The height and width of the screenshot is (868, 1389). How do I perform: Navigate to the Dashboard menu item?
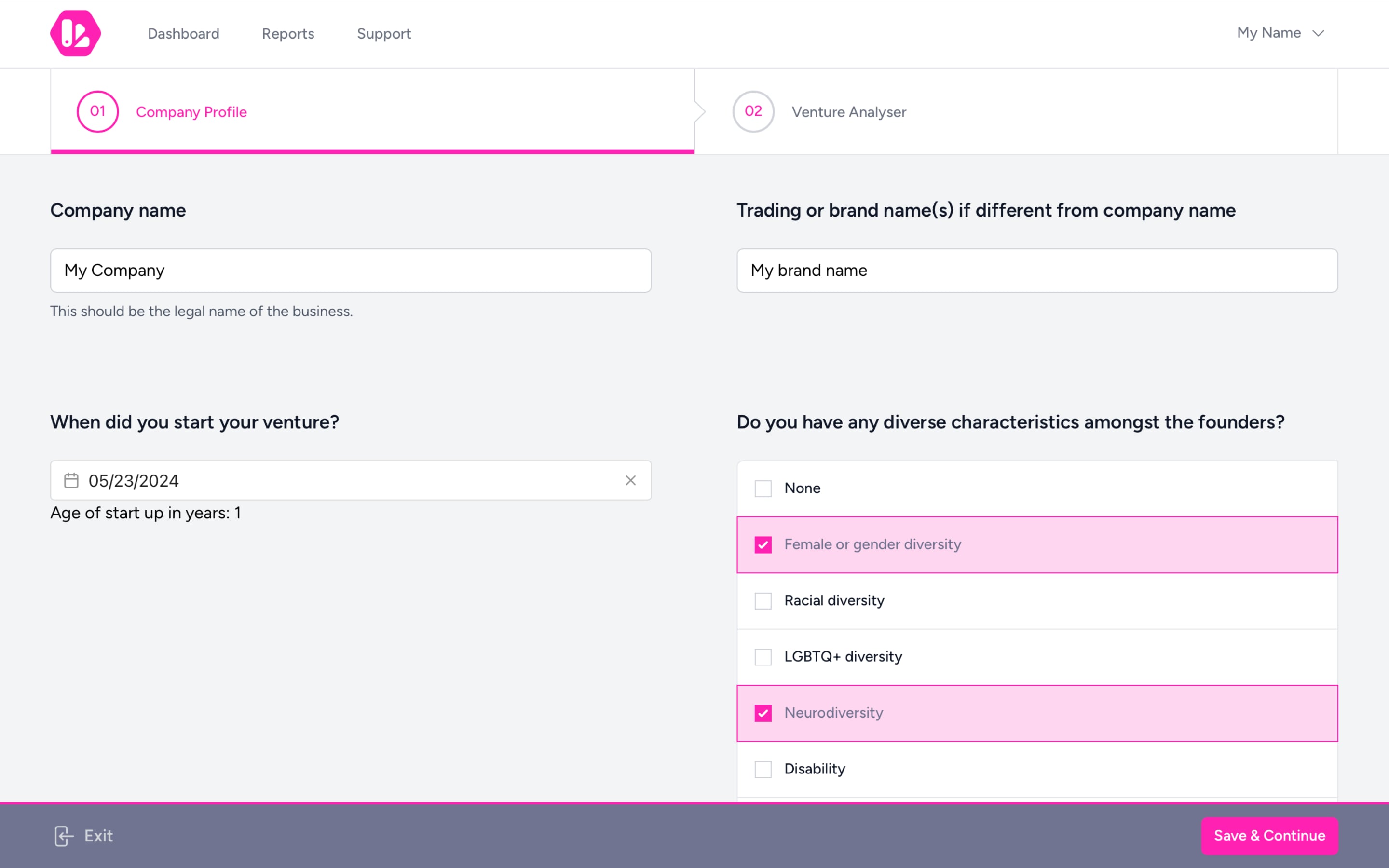pos(184,33)
